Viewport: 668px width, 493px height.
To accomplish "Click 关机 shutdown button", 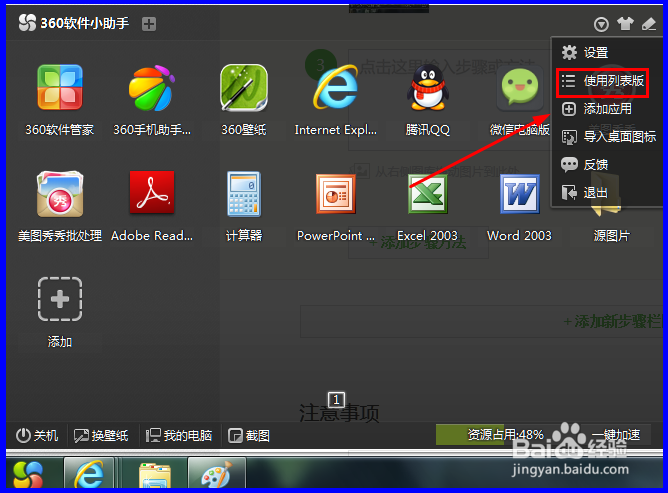I will 37,435.
